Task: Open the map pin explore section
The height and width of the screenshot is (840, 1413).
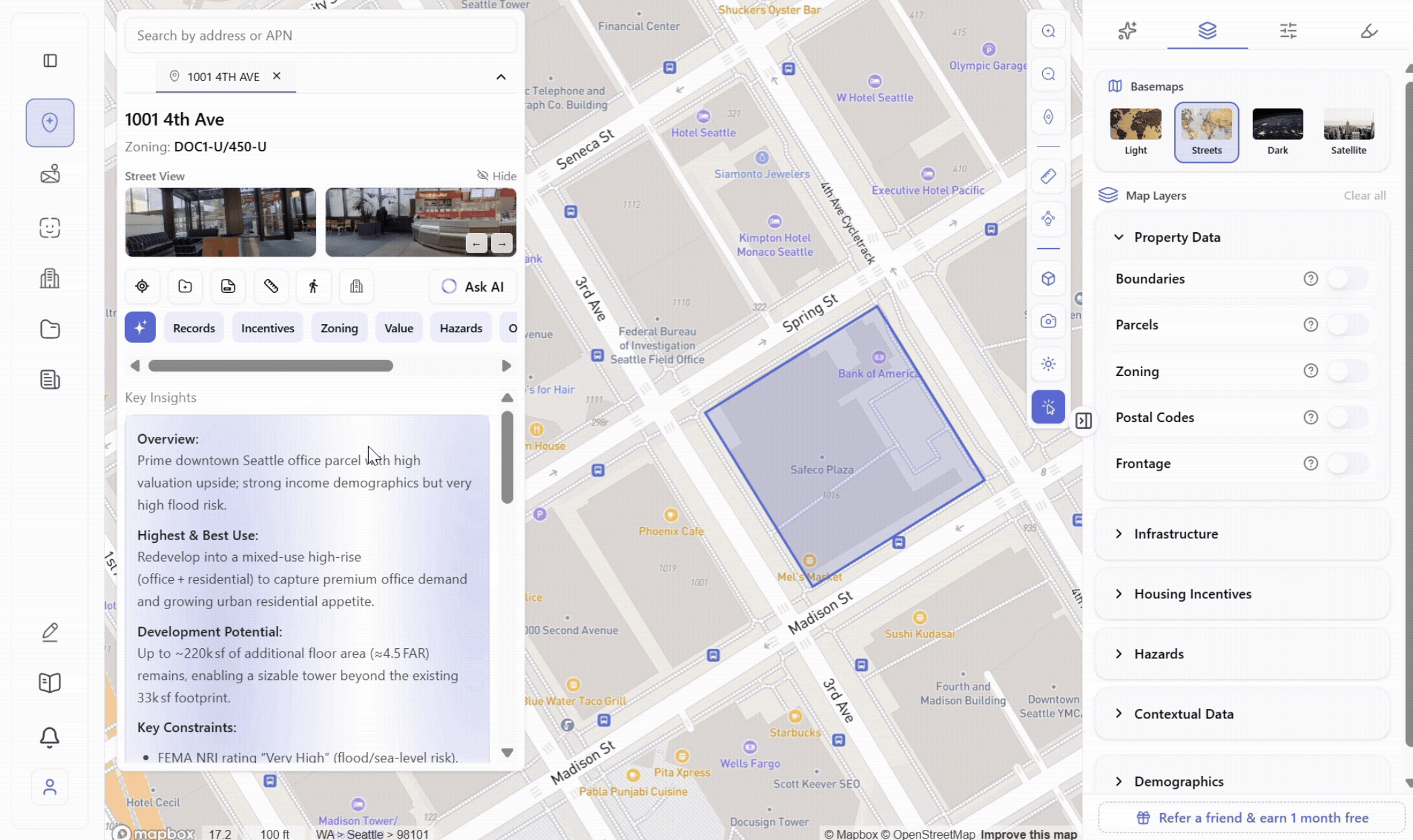Action: (50, 122)
